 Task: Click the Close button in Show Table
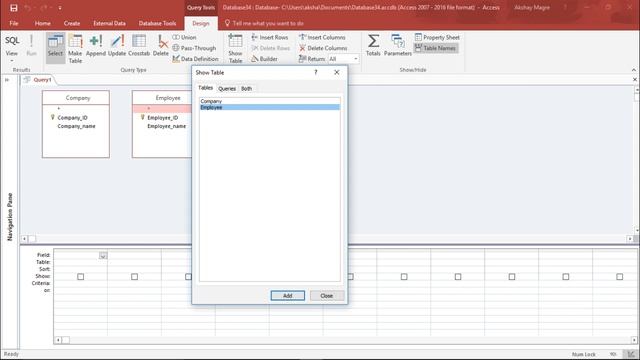(x=327, y=296)
